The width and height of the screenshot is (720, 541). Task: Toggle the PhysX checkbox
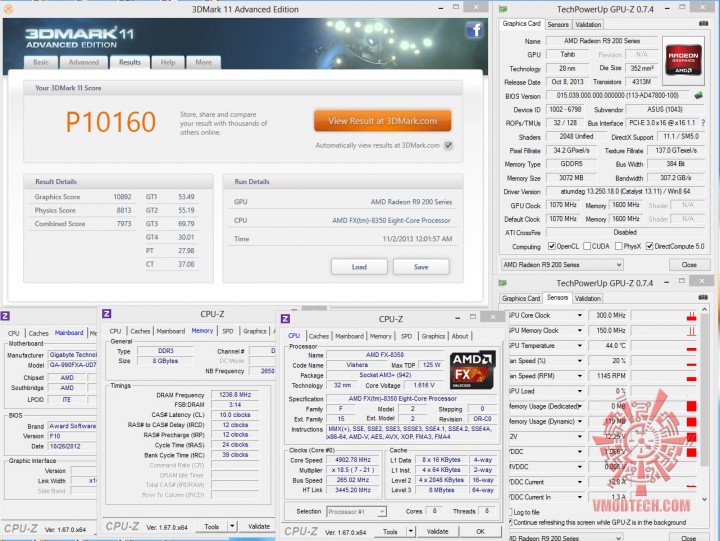point(618,246)
